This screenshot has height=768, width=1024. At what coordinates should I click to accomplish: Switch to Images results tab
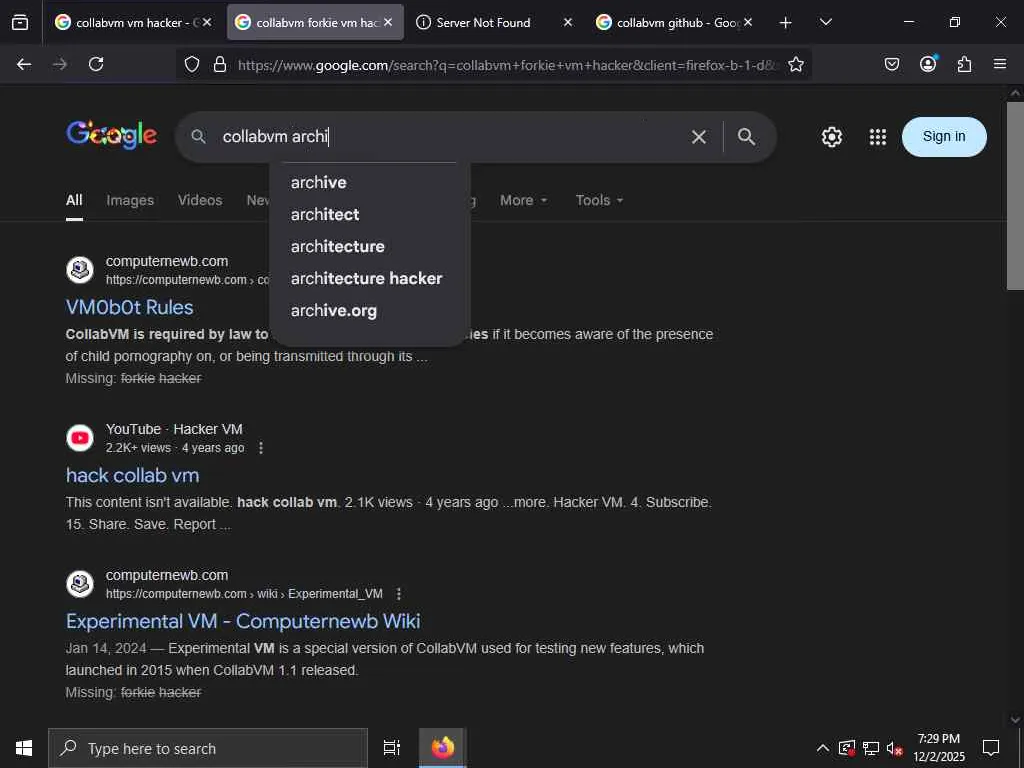130,200
